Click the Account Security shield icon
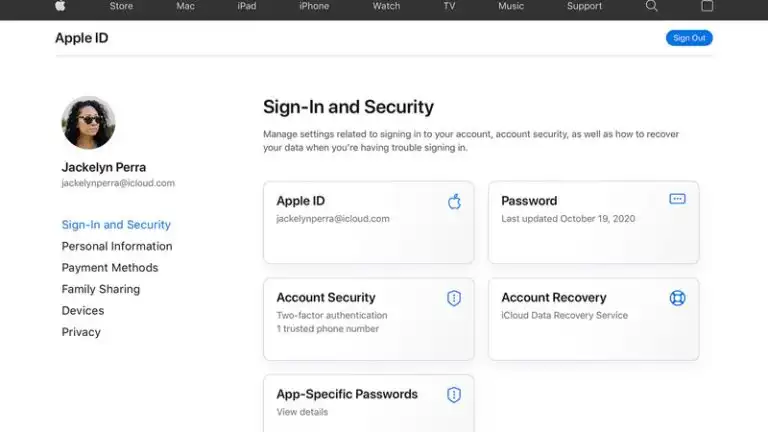Viewport: 768px width, 432px height. click(x=454, y=298)
